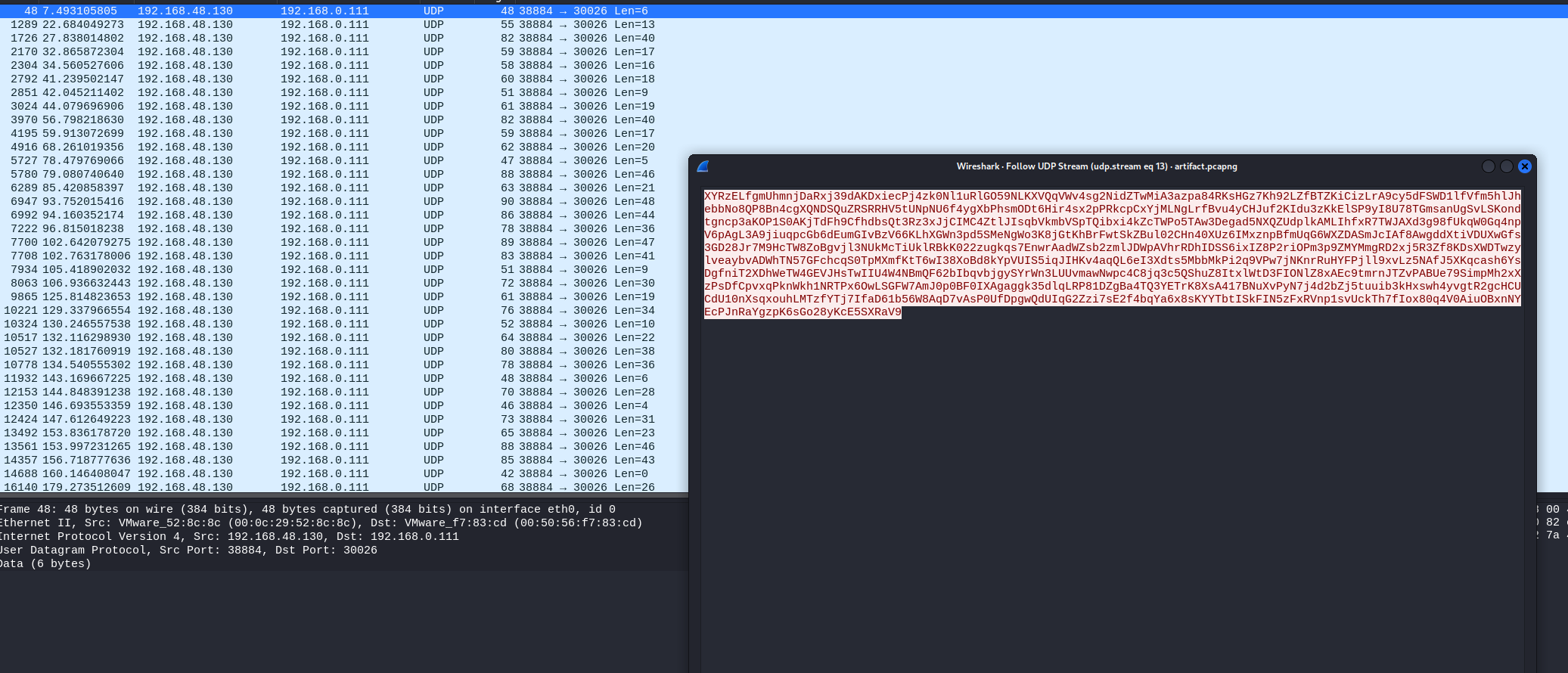Select packet number 4195 row
1568x673 pixels.
coord(784,134)
